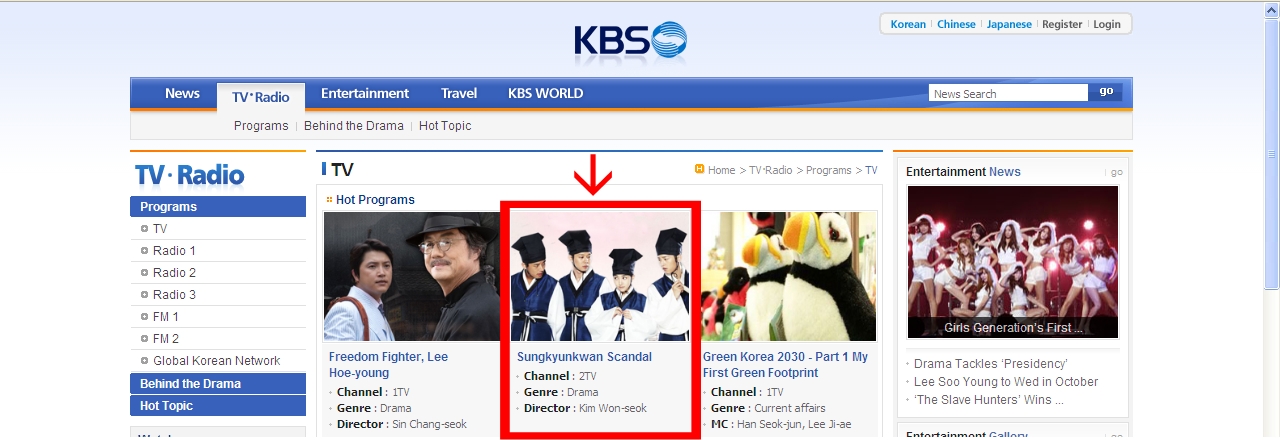Image resolution: width=1280 pixels, height=440 pixels.
Task: Click the go search button
Action: click(x=1106, y=92)
